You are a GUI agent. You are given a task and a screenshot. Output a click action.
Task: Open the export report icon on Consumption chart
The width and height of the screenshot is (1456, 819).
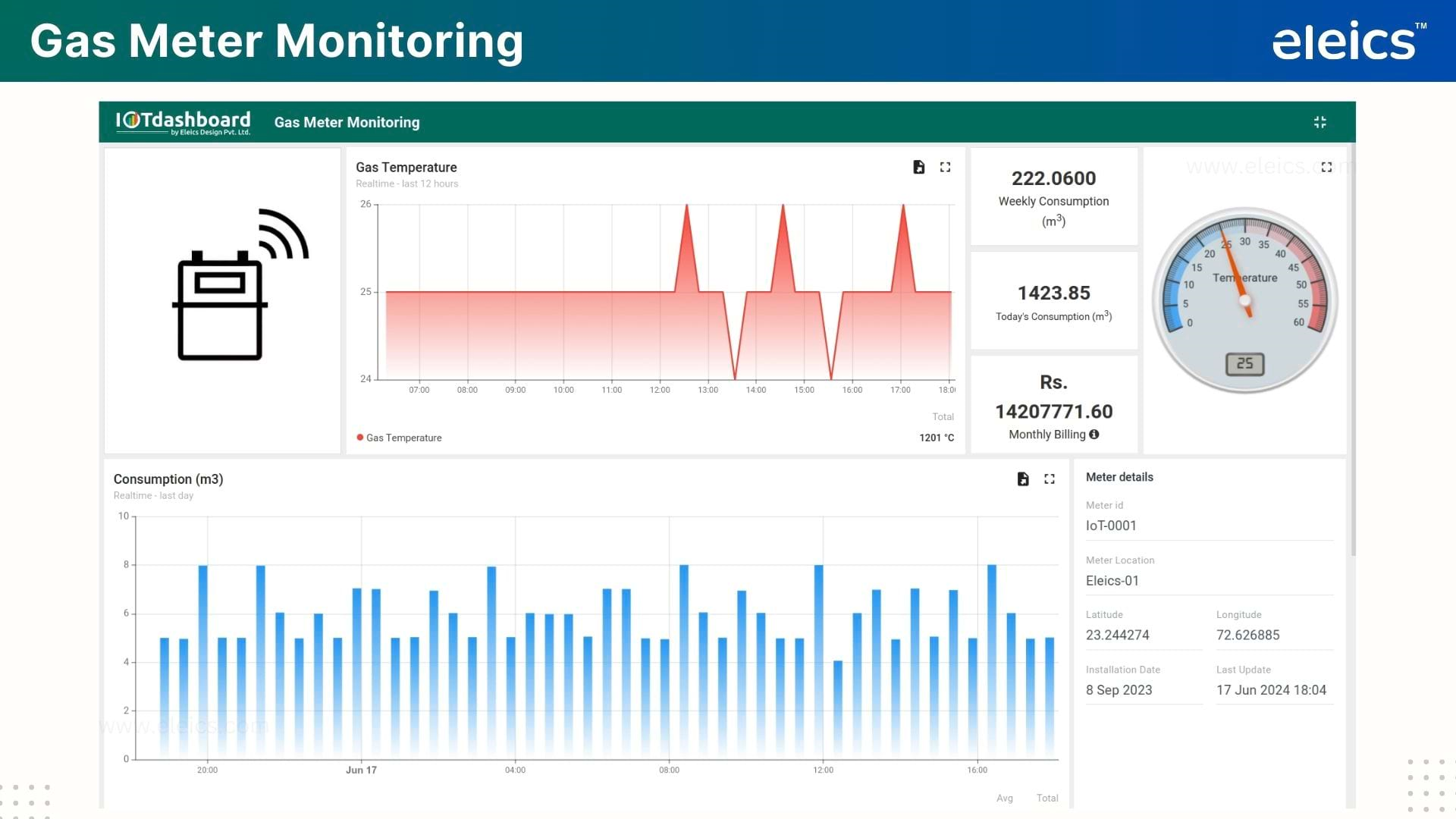[x=1023, y=479]
